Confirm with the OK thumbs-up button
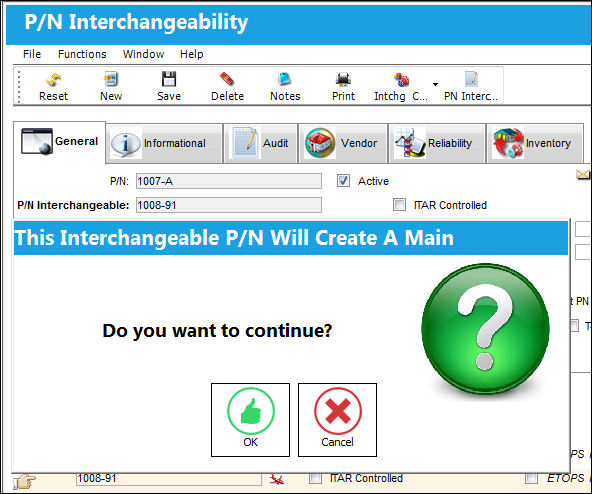 click(250, 420)
